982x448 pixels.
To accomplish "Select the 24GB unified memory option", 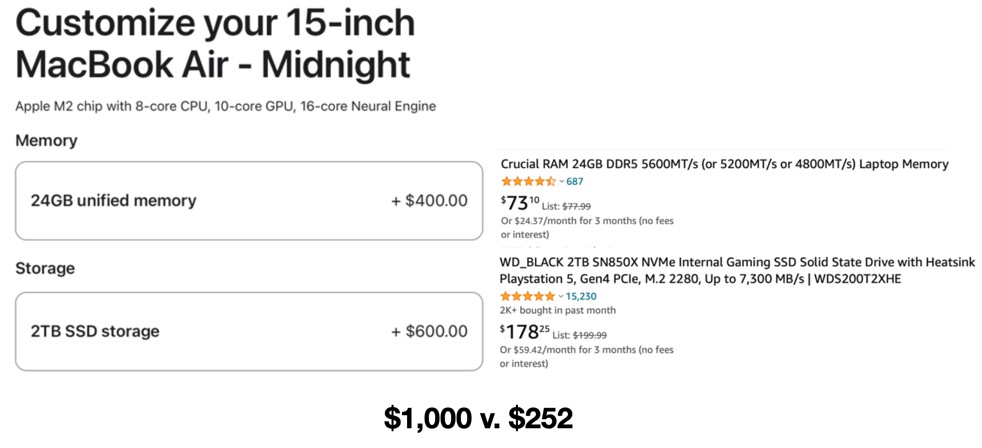I will point(249,200).
